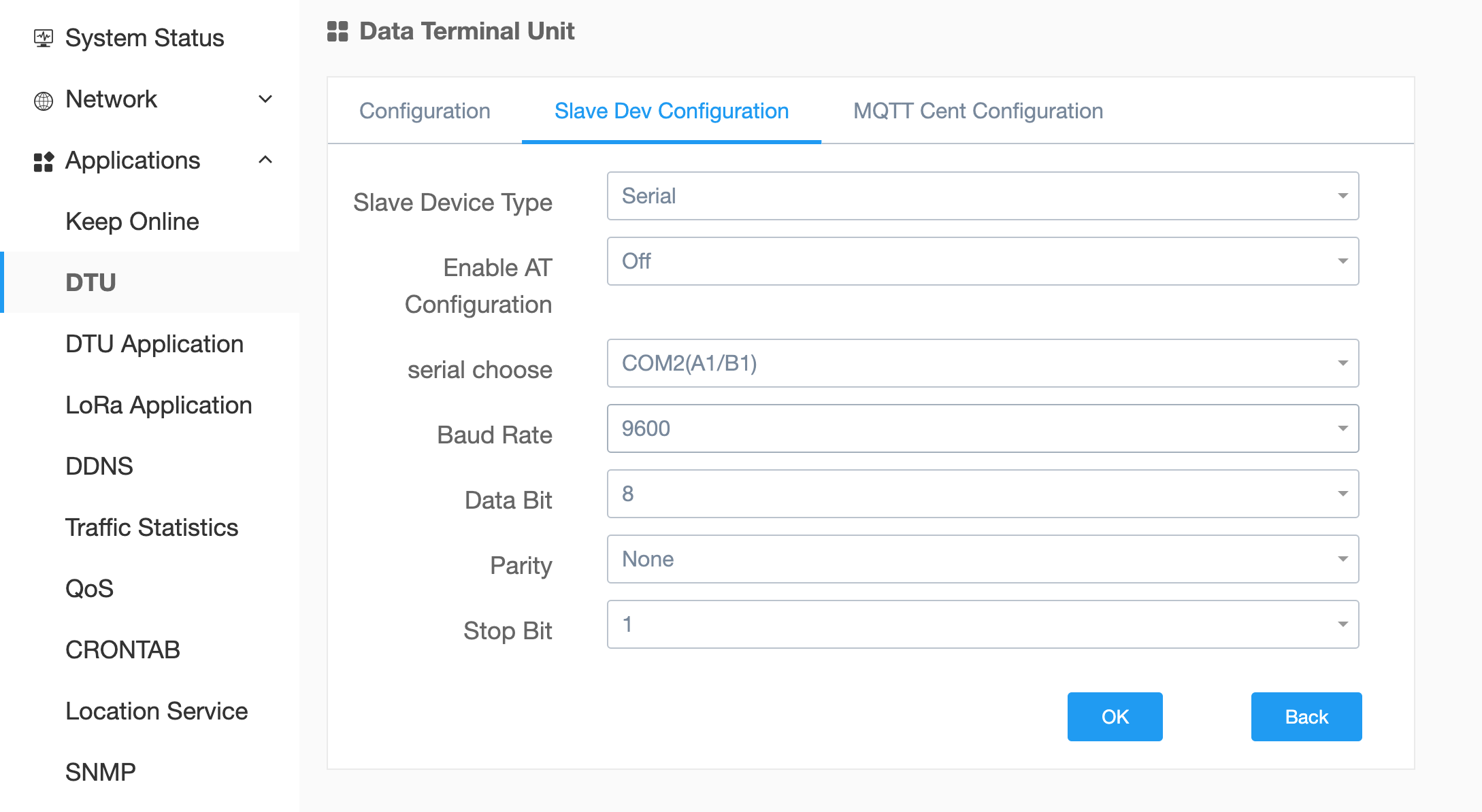1482x812 pixels.
Task: Expand the Network menu chevron
Action: (265, 99)
